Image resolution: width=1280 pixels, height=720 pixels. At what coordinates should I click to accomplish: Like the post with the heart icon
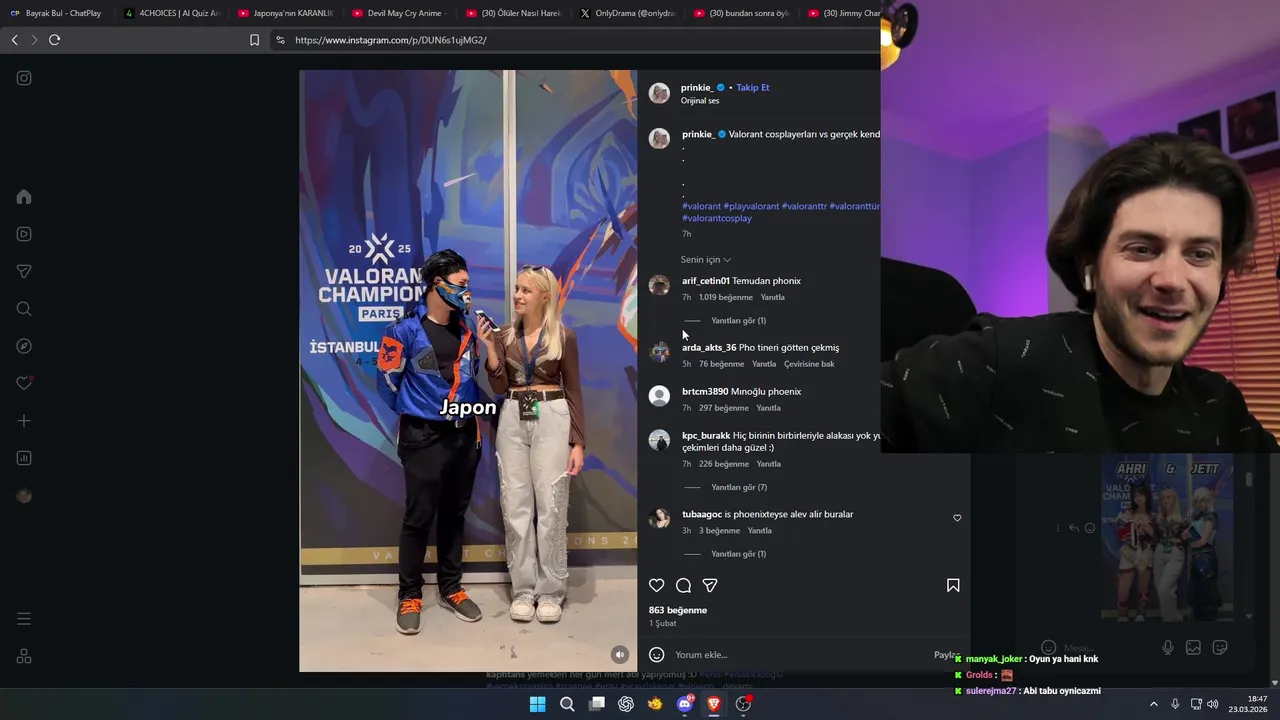point(656,585)
